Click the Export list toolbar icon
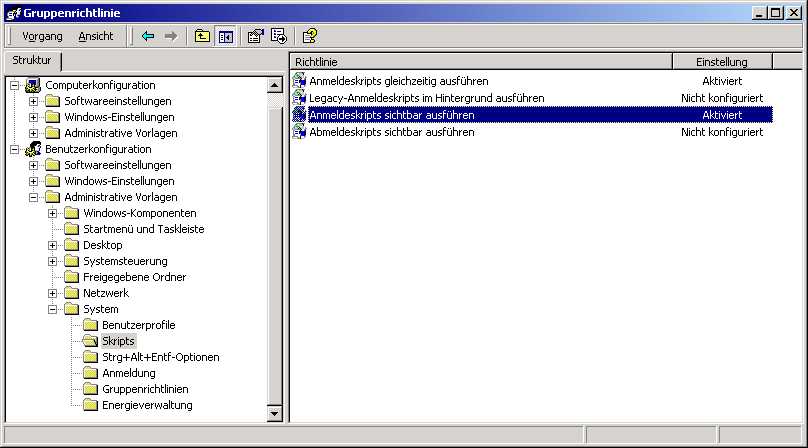Image resolution: width=808 pixels, height=448 pixels. [x=279, y=36]
